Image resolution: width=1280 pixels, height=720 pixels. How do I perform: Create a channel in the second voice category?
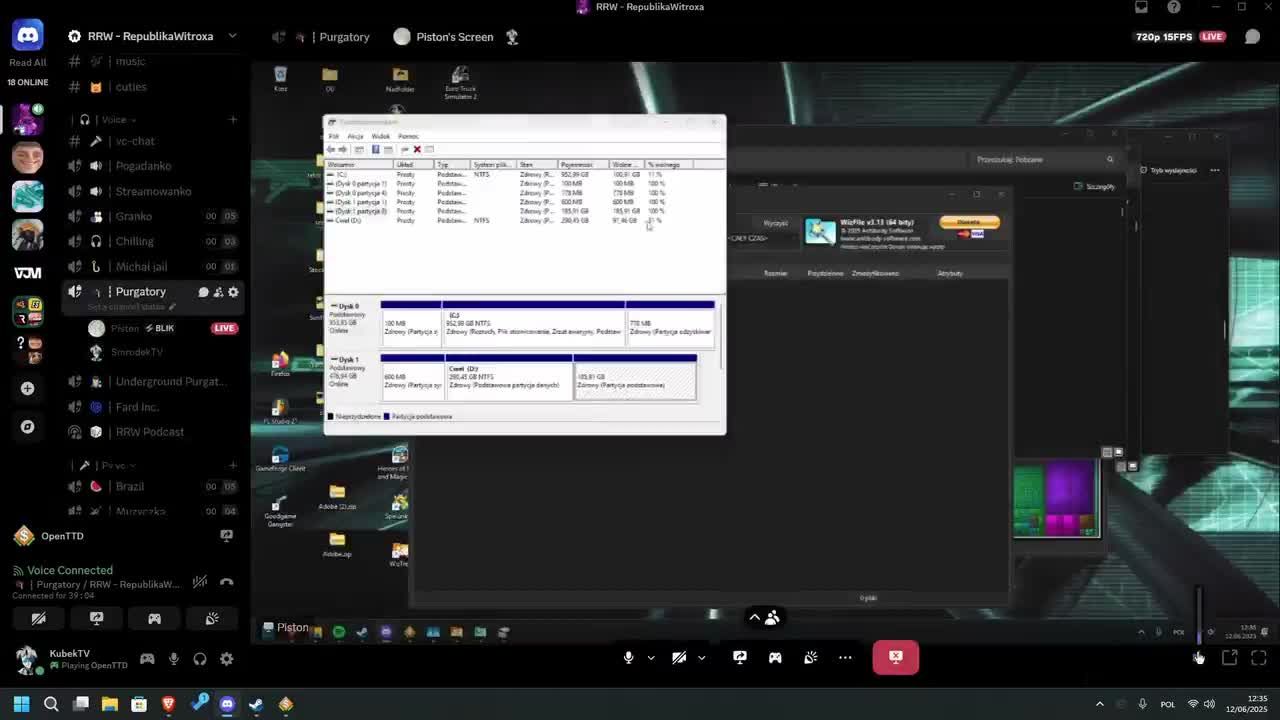click(233, 465)
